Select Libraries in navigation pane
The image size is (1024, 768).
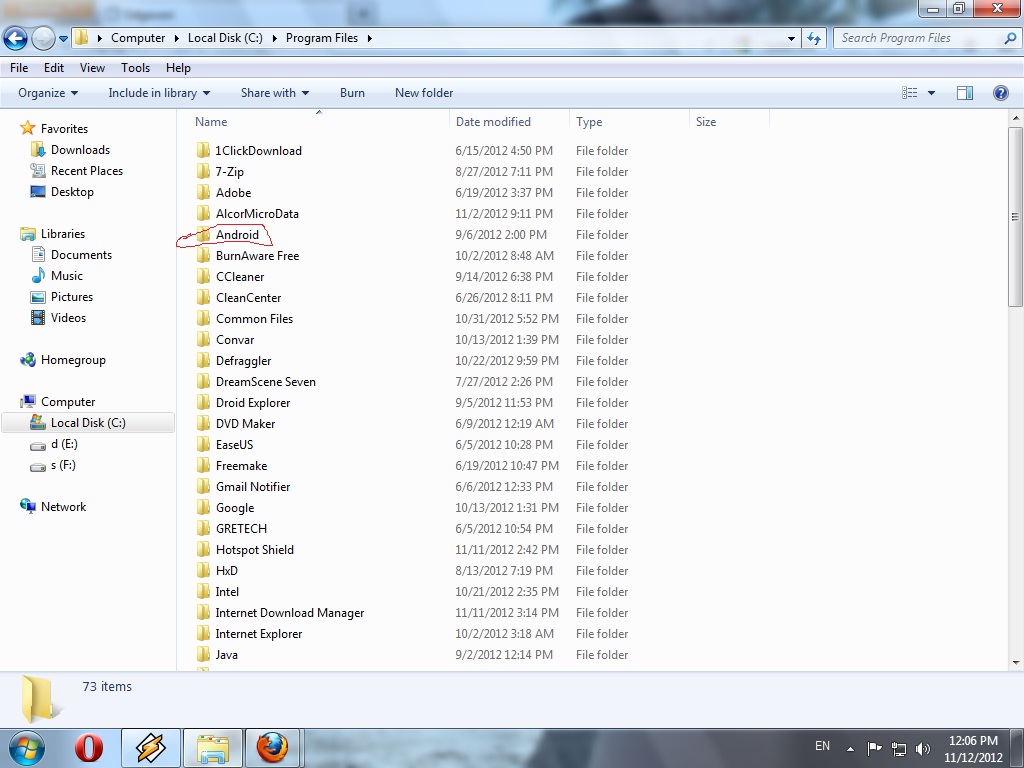pos(63,234)
